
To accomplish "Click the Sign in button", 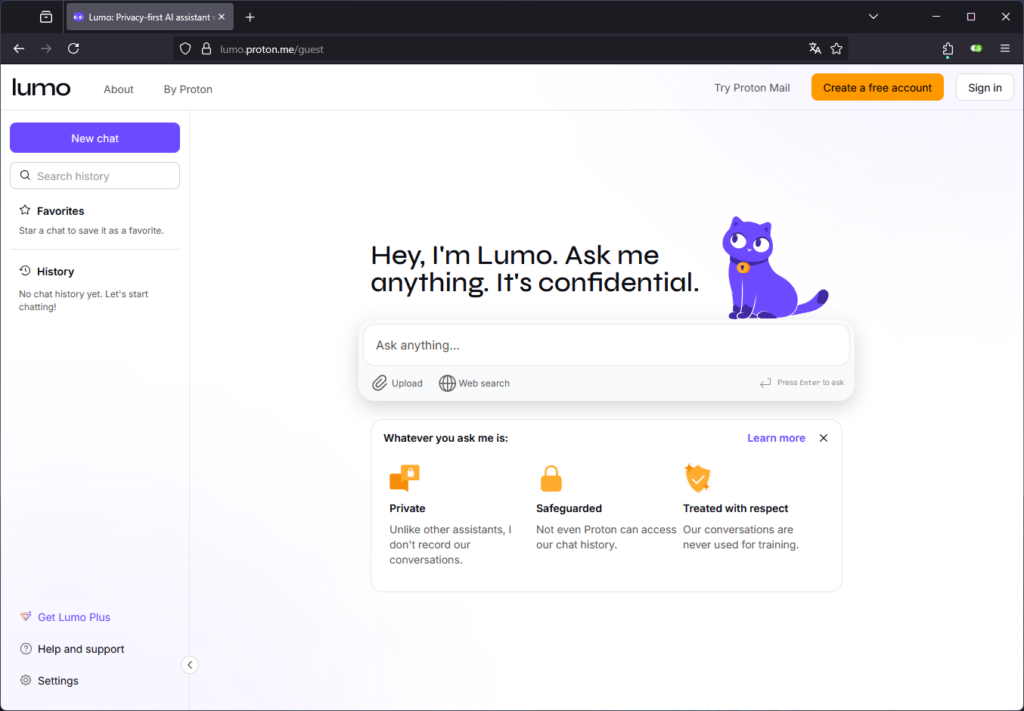I will click(984, 87).
